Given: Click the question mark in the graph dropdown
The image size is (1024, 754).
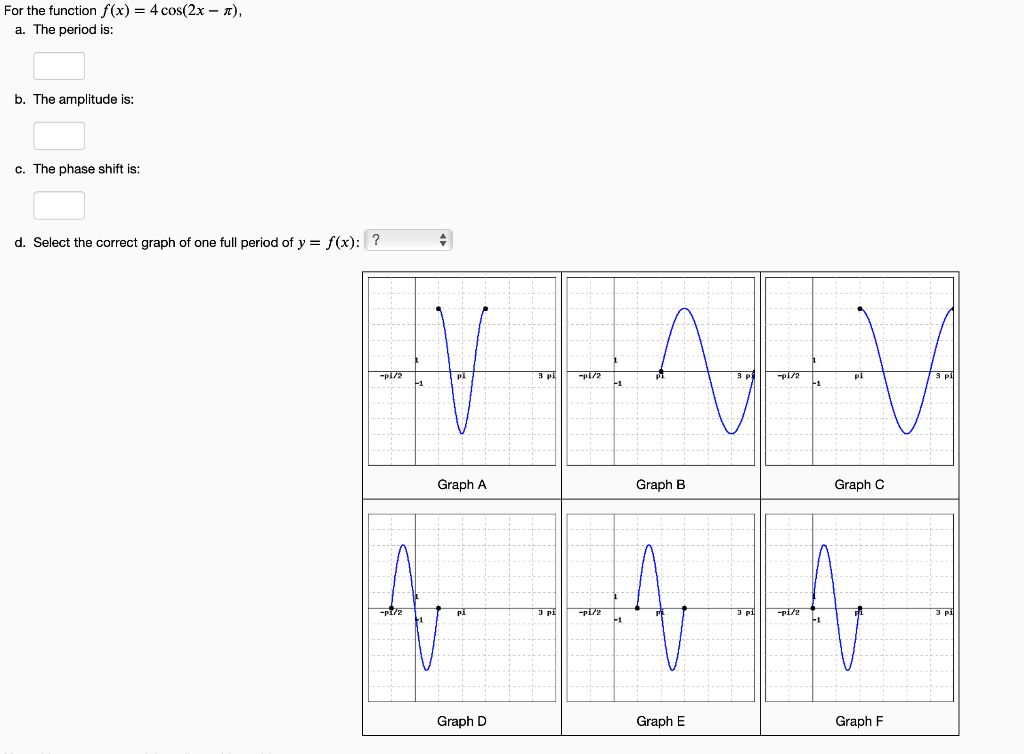Looking at the screenshot, I should point(376,239).
